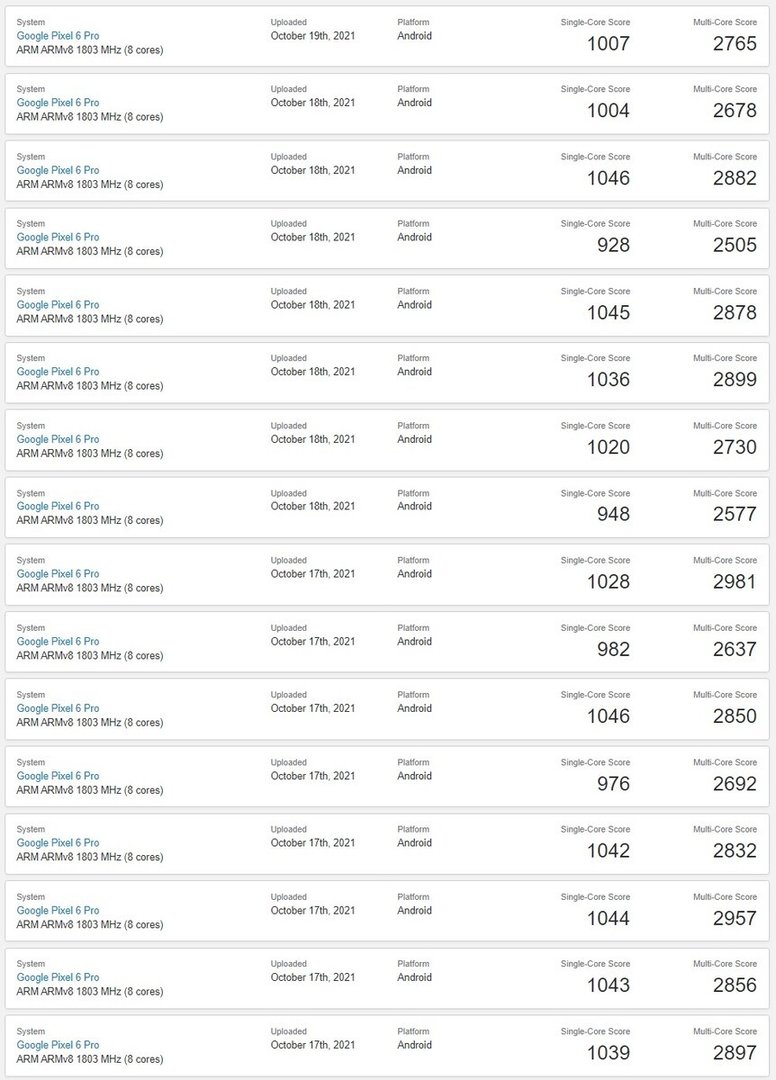The height and width of the screenshot is (1080, 776).
Task: Click the Google Pixel 6 Pro link scoring 982
Action: (58, 641)
